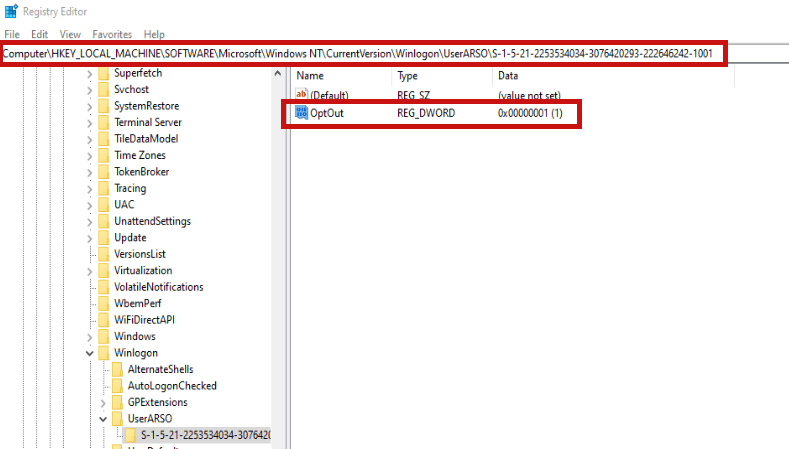Expand the Svchost key
This screenshot has width=789, height=449.
(90, 91)
